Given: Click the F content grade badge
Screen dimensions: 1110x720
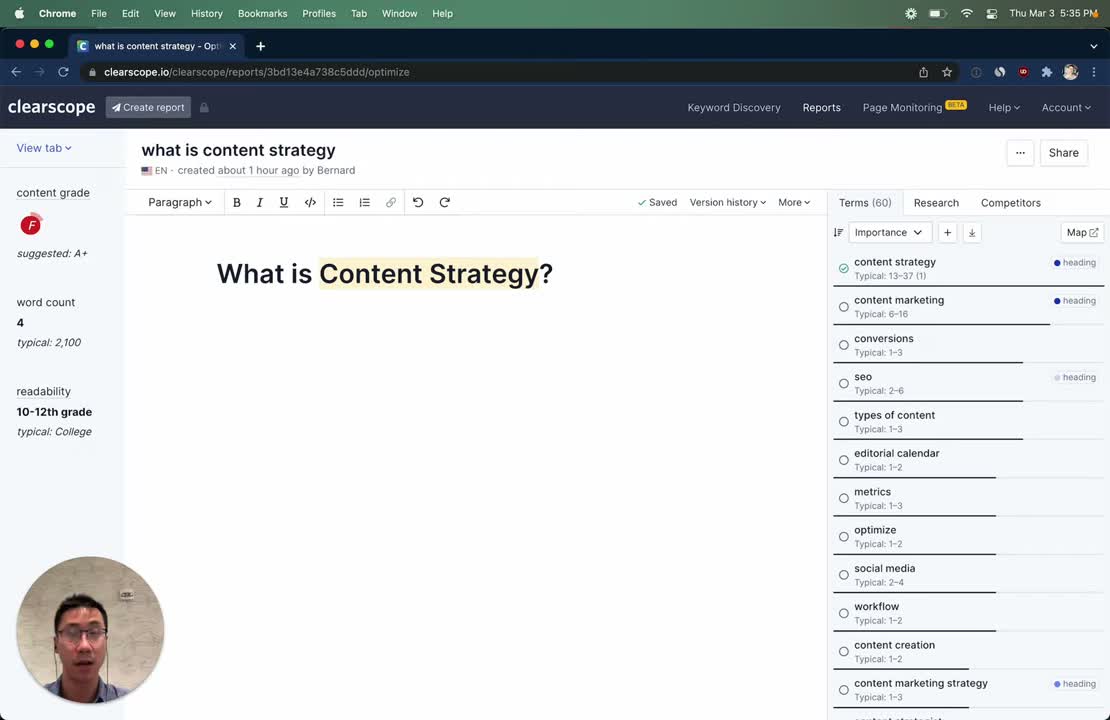Looking at the screenshot, I should 30,224.
